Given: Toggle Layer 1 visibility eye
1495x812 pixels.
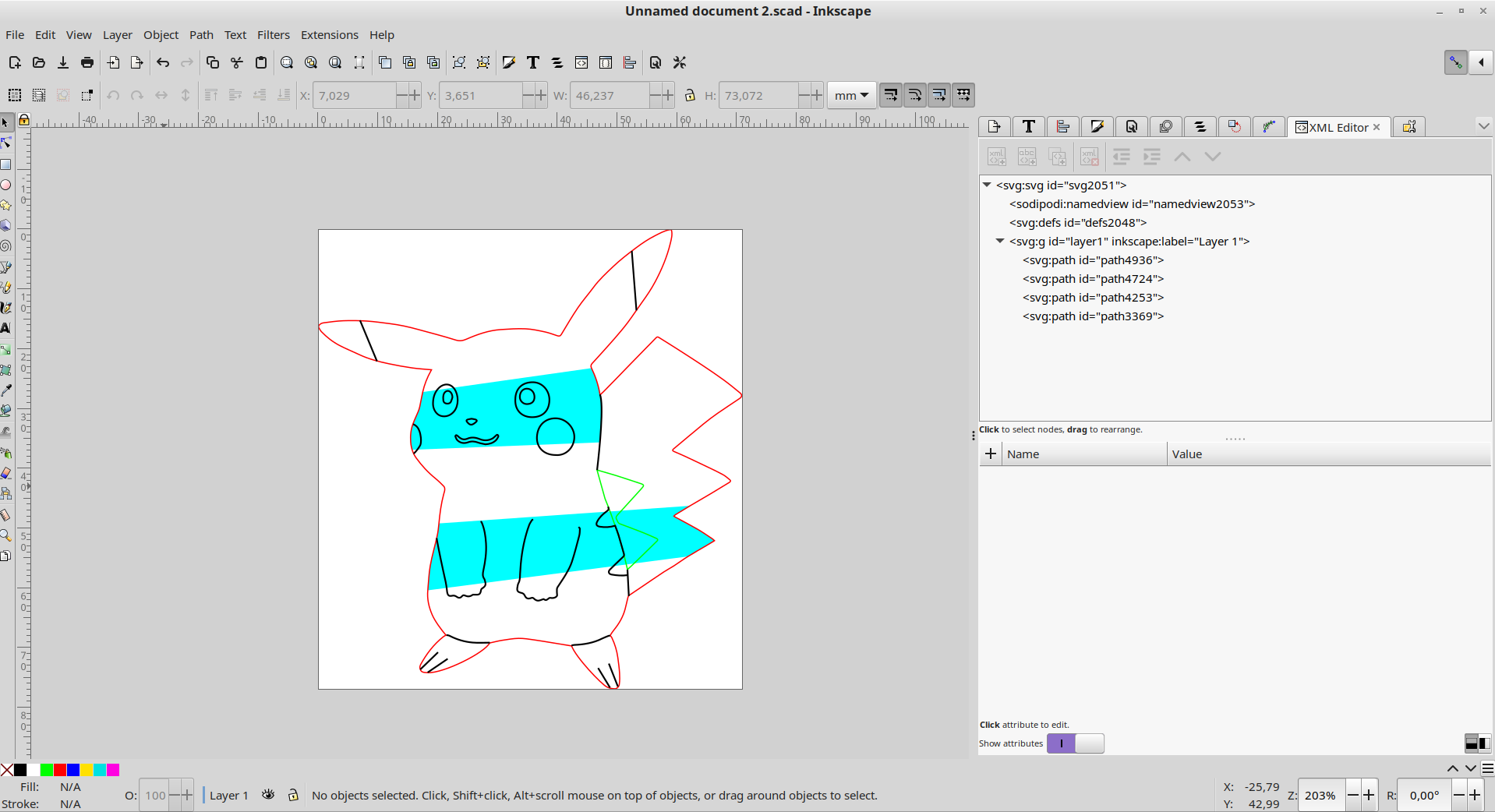Looking at the screenshot, I should point(268,795).
